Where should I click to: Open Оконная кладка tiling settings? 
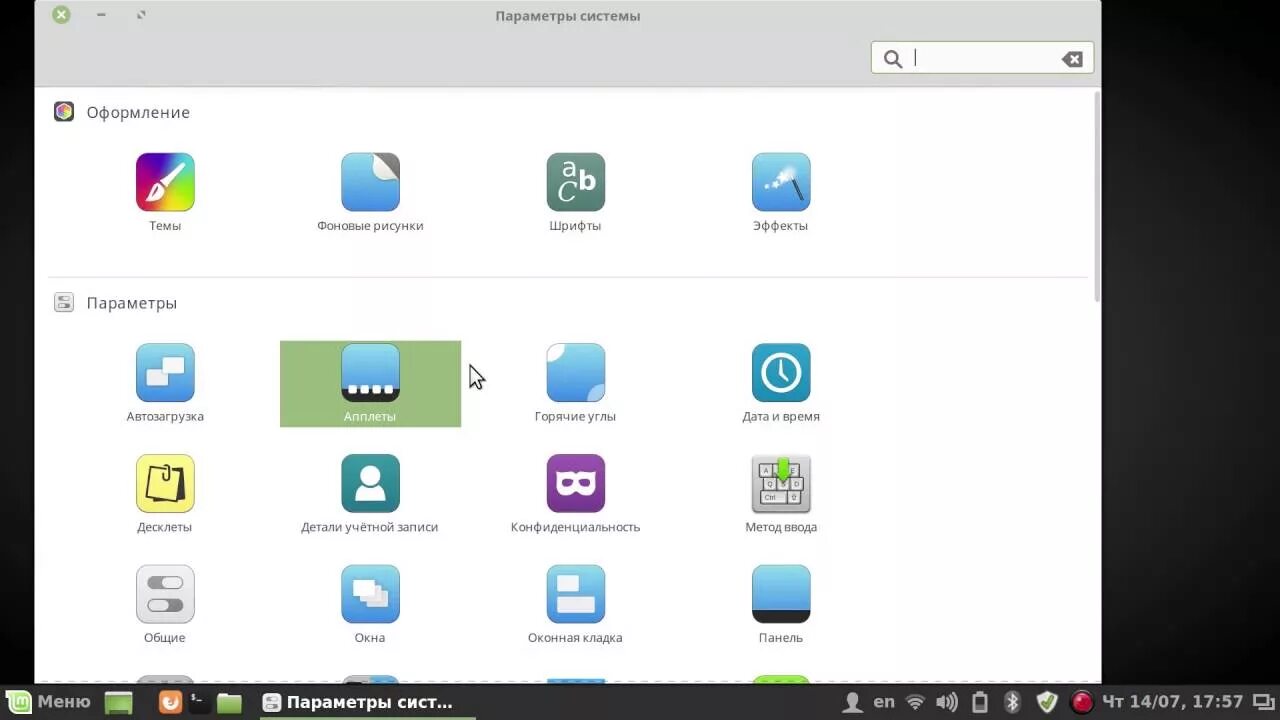(575, 594)
